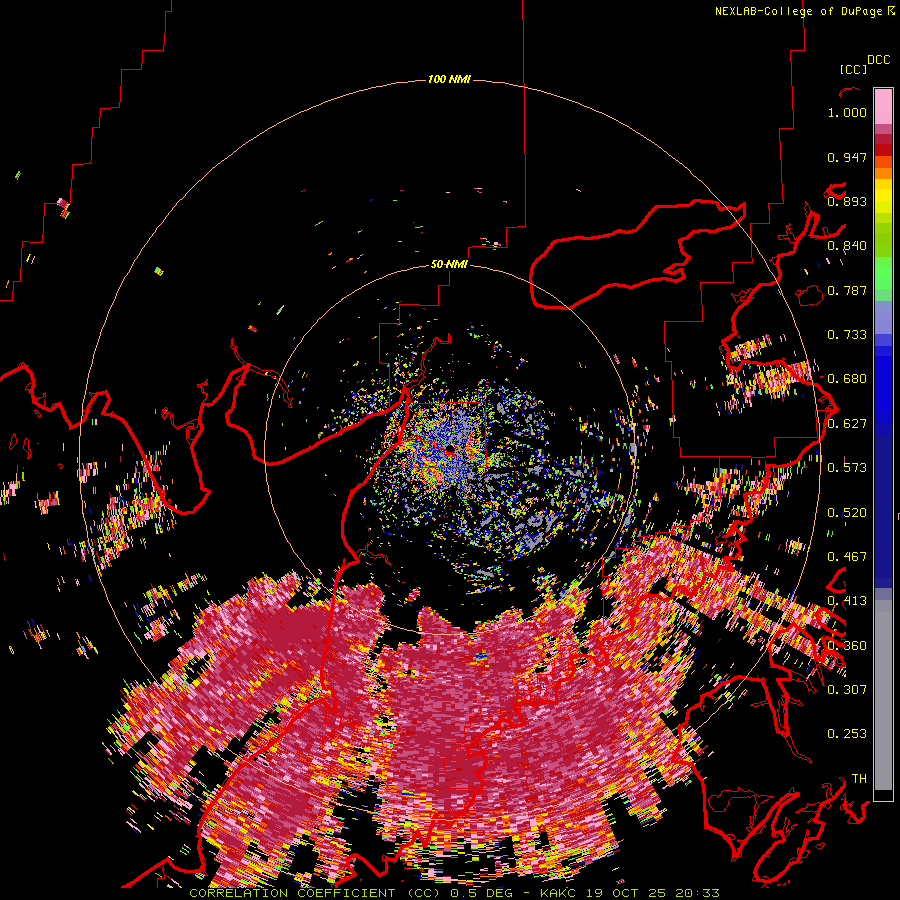Click the [CC] legend unit label

[x=854, y=69]
